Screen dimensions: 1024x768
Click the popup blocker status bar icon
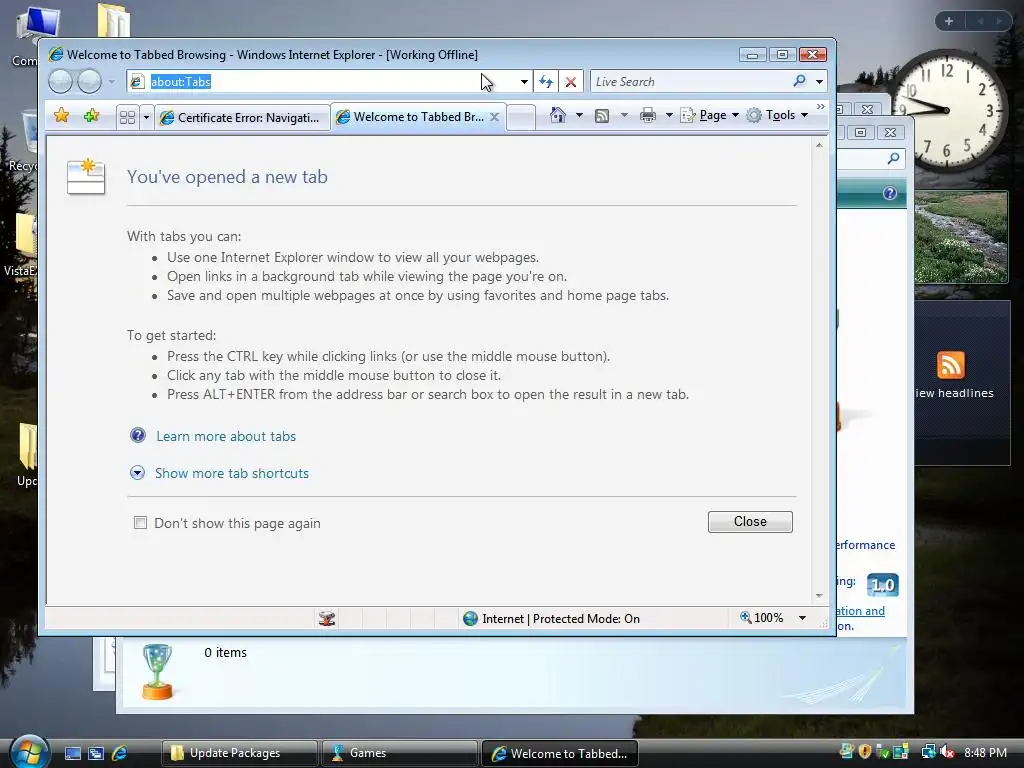(x=327, y=618)
